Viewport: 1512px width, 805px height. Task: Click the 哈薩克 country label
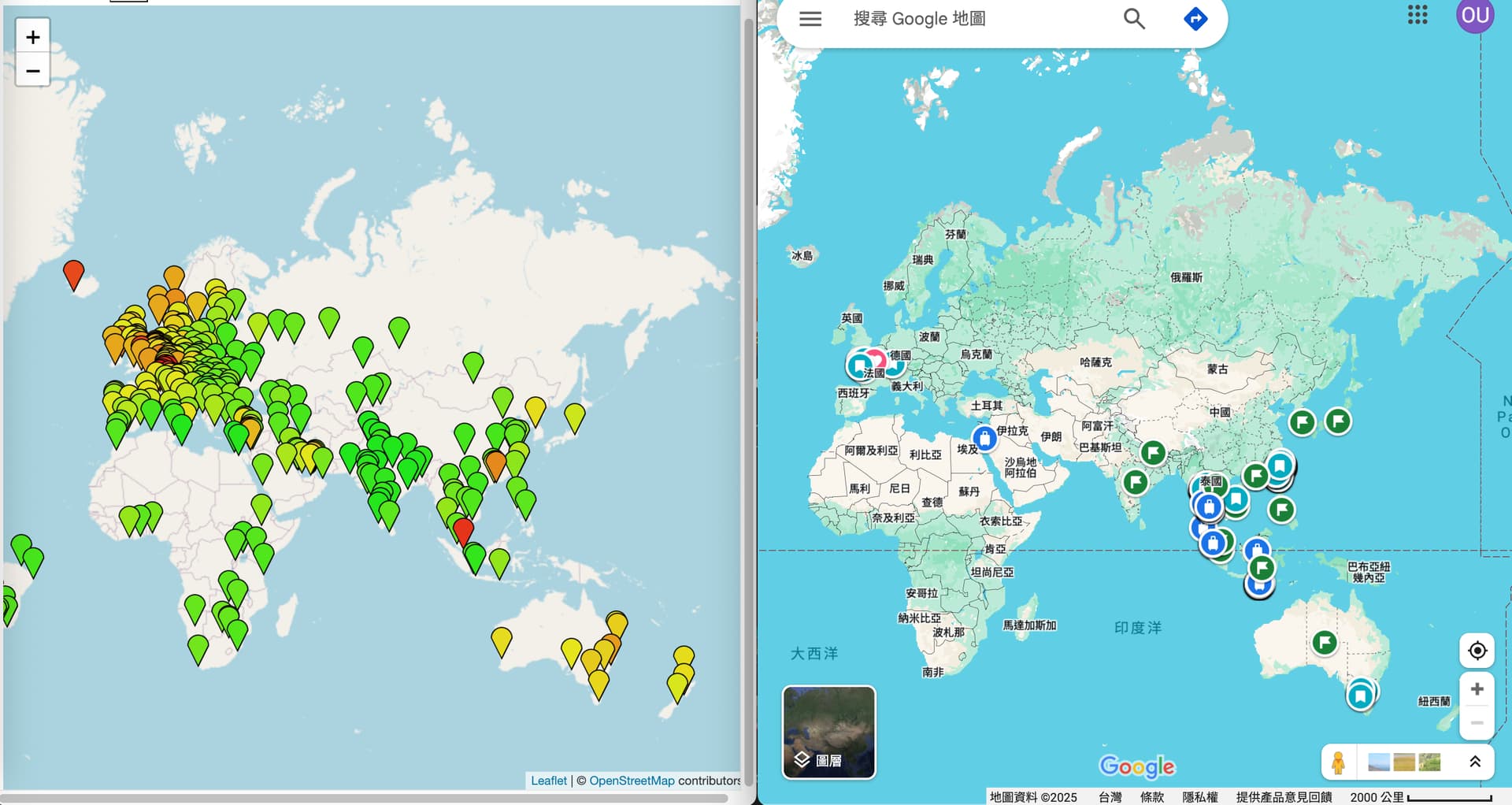1095,362
